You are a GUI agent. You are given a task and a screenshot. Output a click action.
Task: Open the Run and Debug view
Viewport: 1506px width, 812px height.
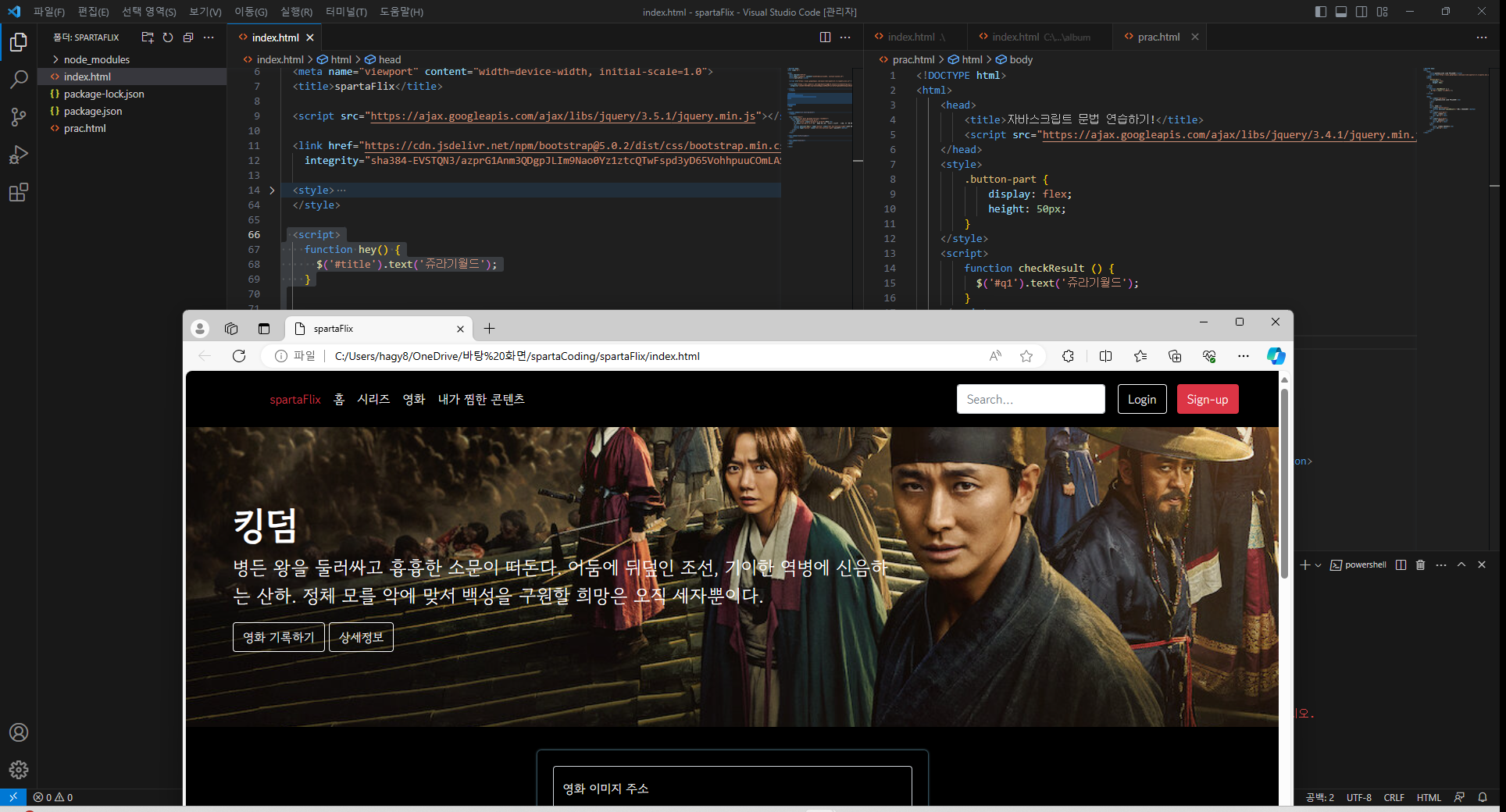pos(19,155)
